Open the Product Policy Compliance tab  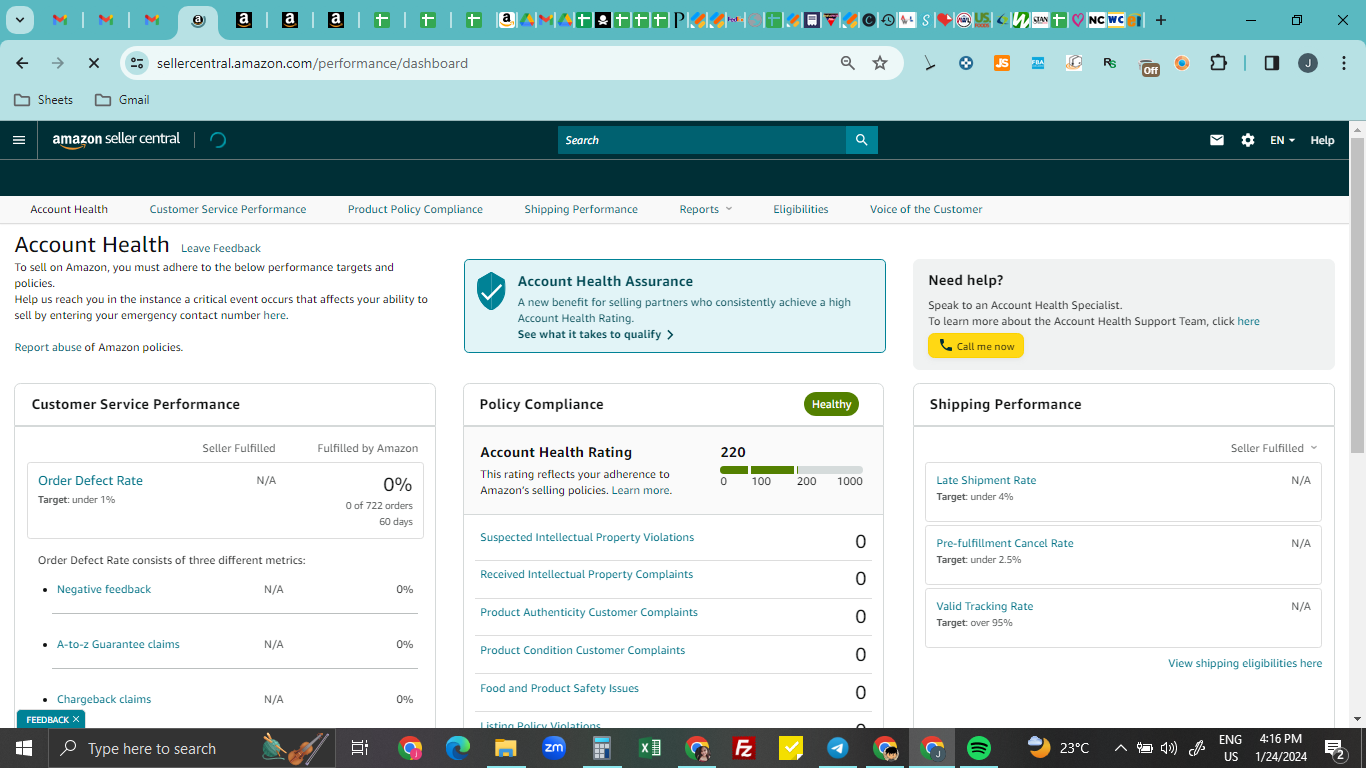(415, 209)
